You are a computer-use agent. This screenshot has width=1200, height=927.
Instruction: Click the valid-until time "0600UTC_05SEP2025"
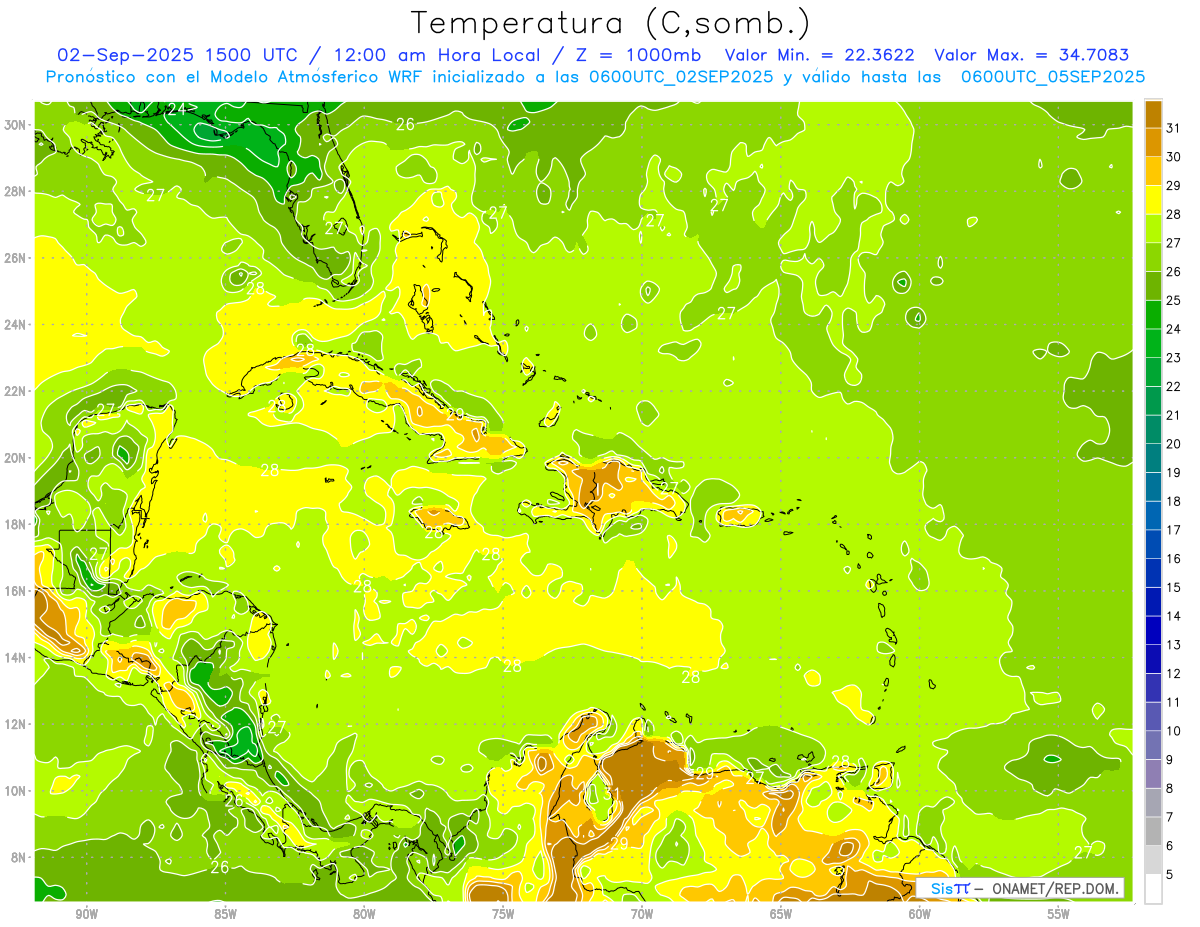1053,76
